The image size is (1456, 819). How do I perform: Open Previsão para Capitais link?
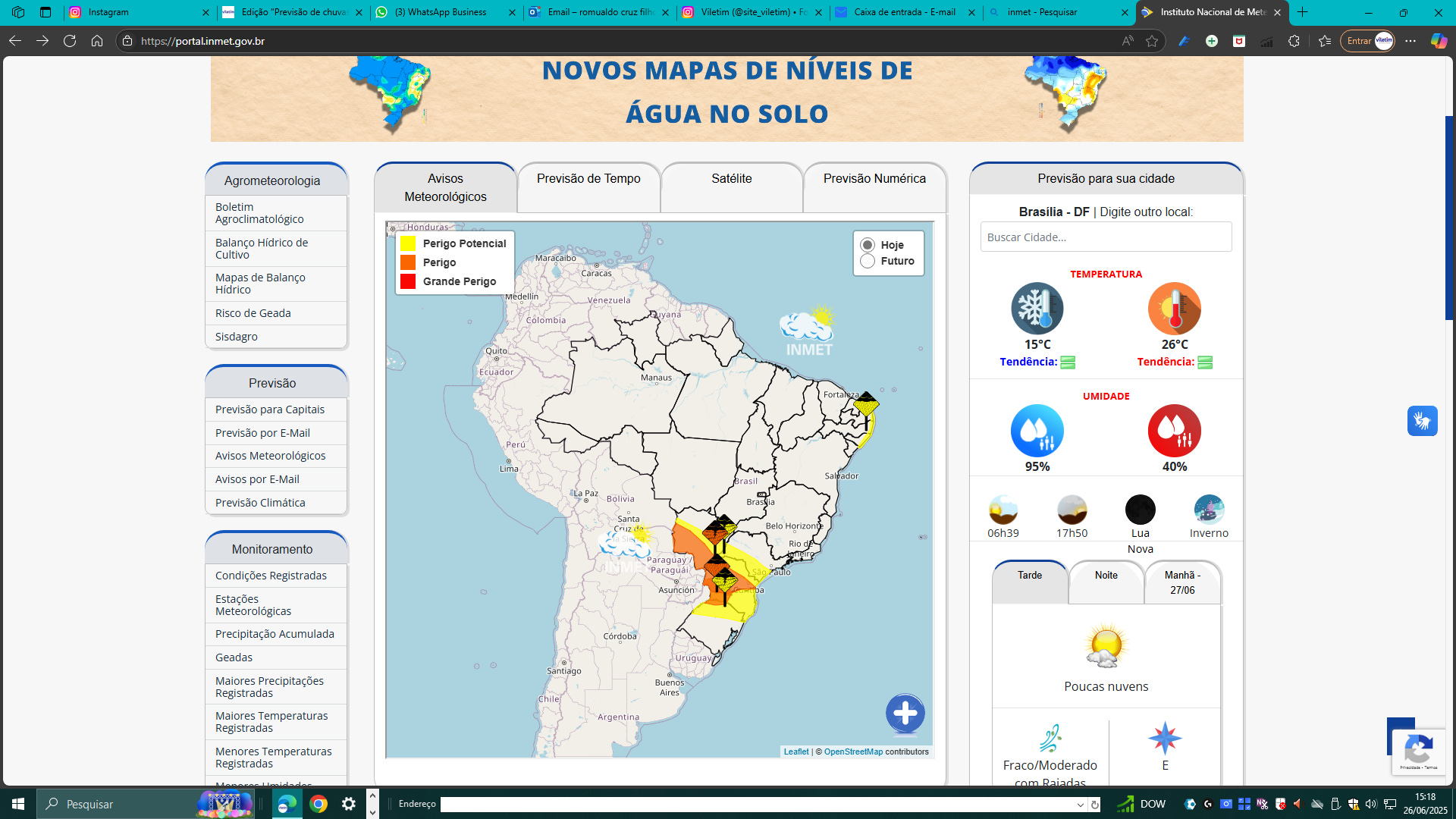(x=269, y=409)
